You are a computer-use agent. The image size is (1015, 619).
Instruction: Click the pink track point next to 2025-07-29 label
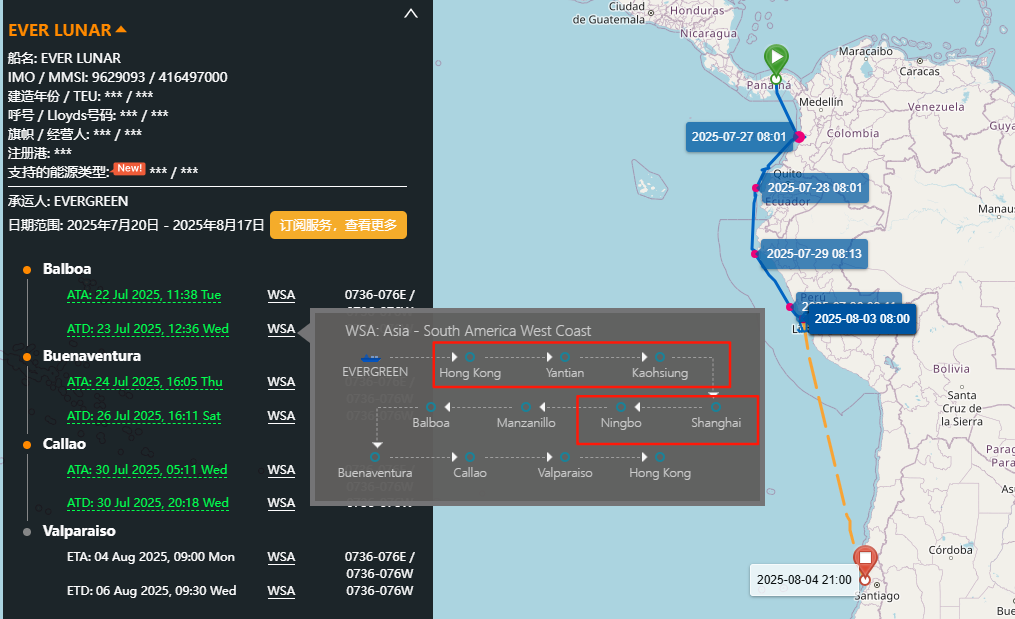755,254
